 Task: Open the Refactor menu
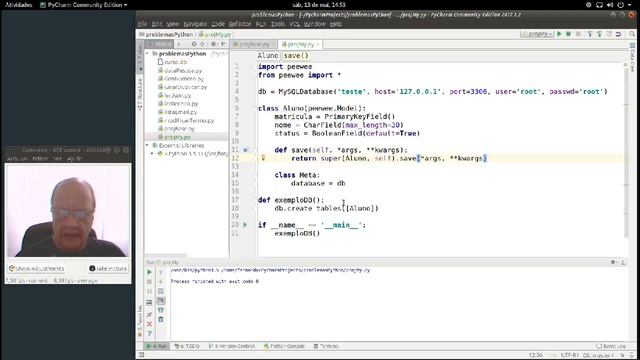tap(240, 24)
